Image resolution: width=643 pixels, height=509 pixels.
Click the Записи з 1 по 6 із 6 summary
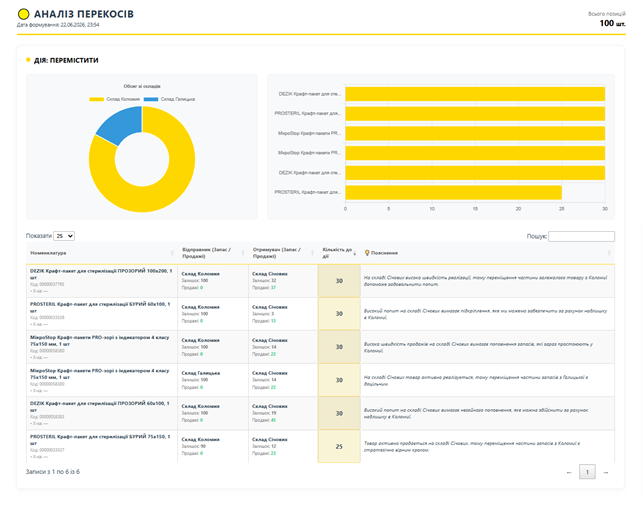point(53,472)
